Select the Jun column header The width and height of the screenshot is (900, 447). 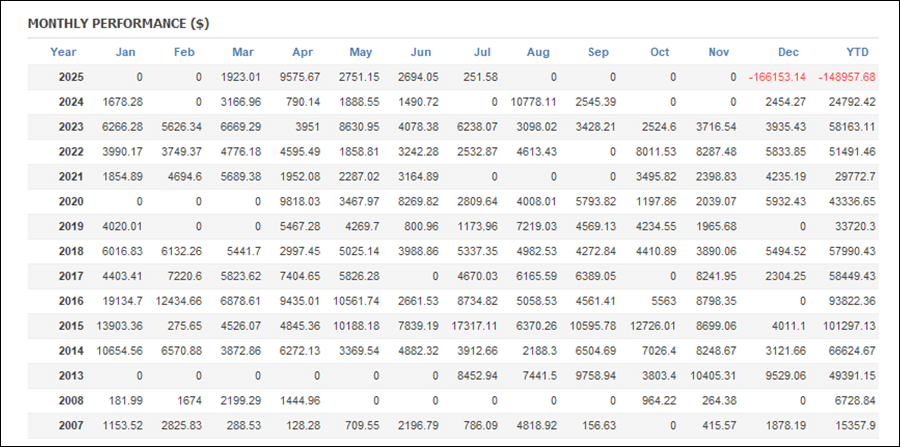coord(421,52)
